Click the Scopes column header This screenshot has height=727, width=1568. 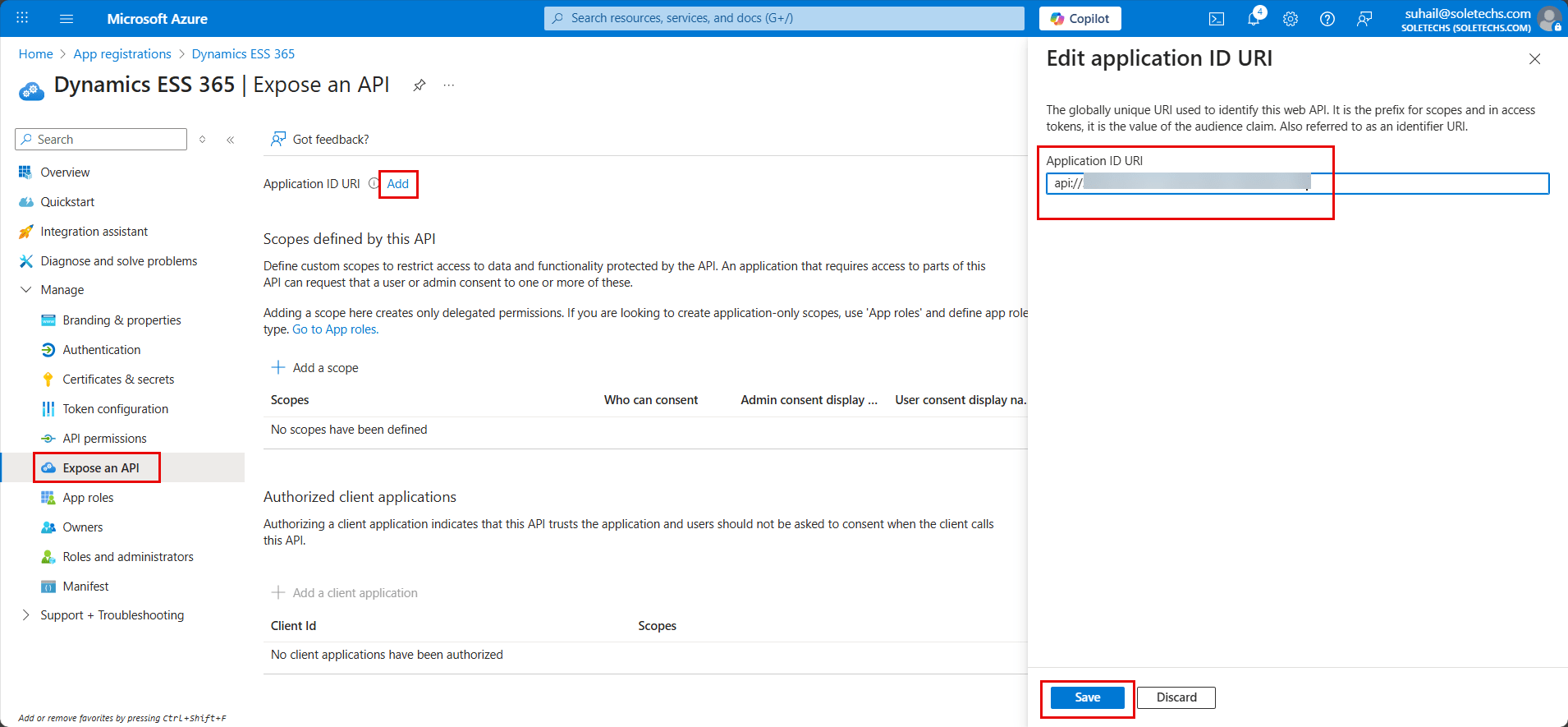pos(290,400)
